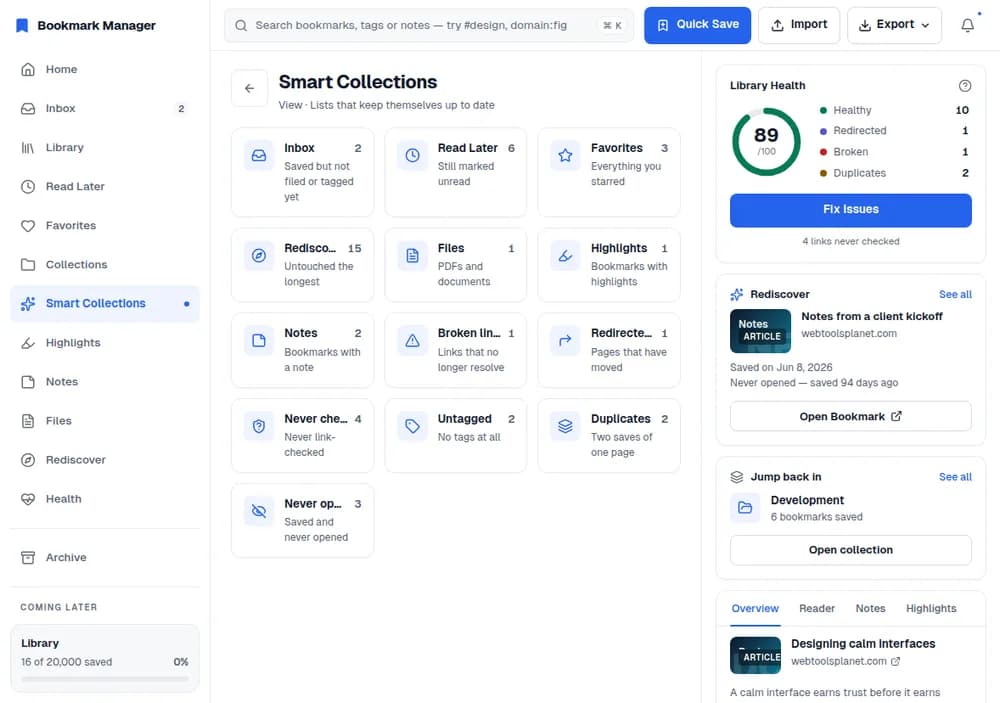Open Rediscover in the sidebar

(105, 459)
